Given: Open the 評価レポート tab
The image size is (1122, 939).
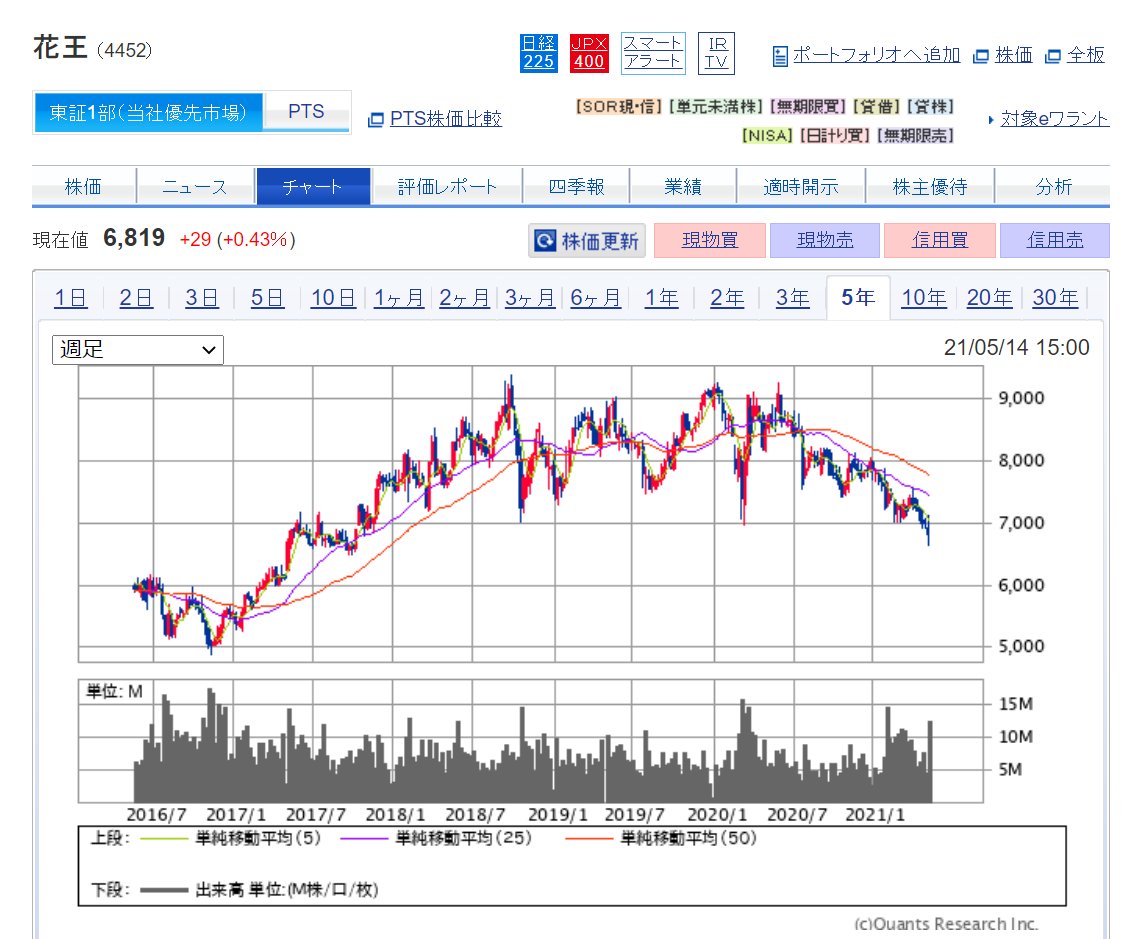Looking at the screenshot, I should tap(447, 187).
